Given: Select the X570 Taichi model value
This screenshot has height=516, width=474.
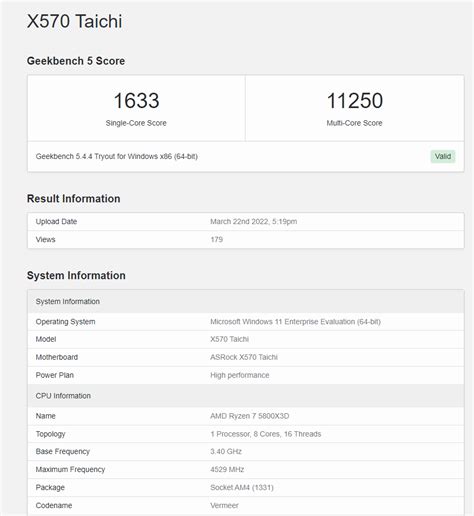Looking at the screenshot, I should pyautogui.click(x=229, y=339).
